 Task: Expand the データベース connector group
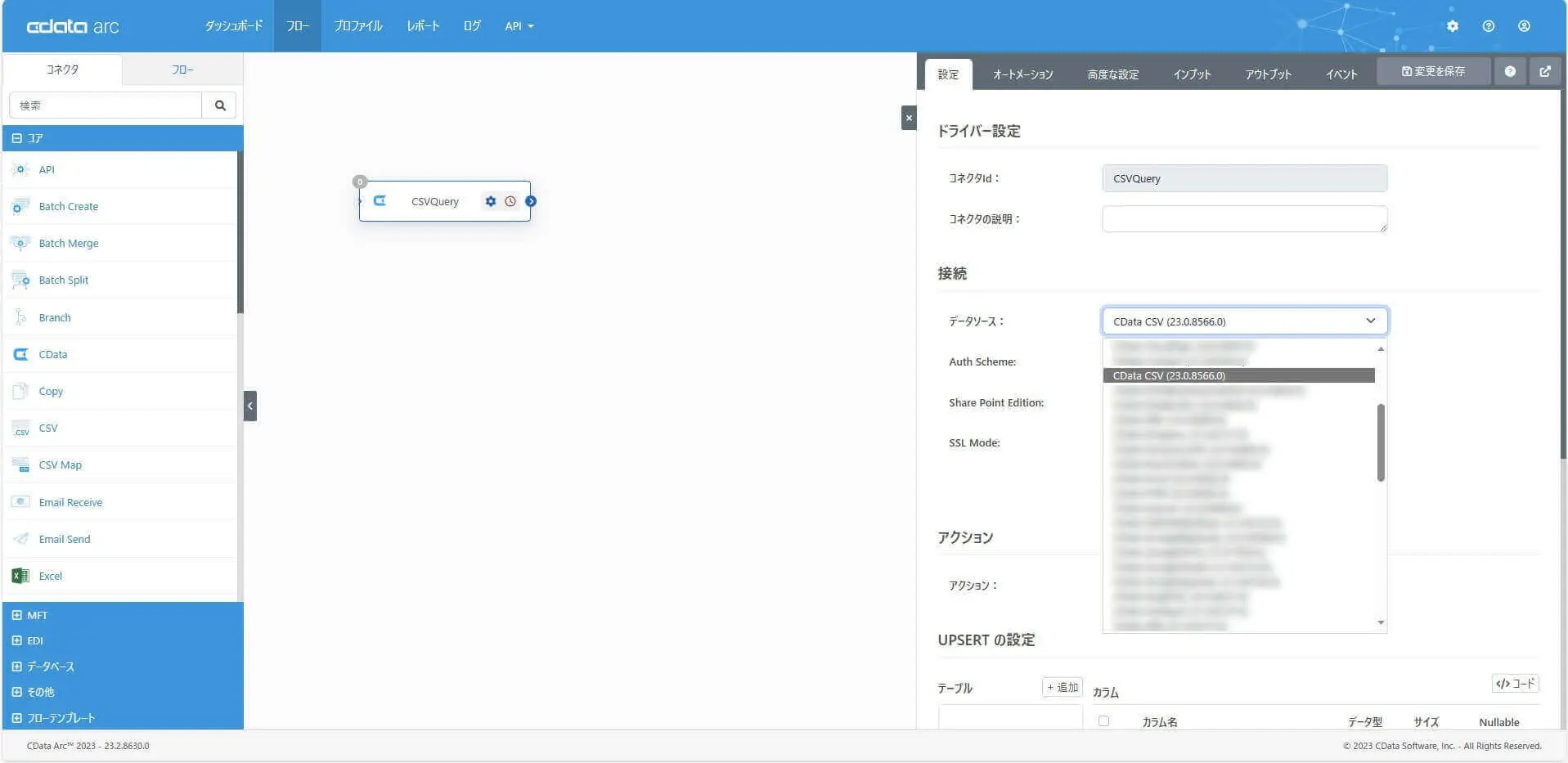(x=16, y=667)
